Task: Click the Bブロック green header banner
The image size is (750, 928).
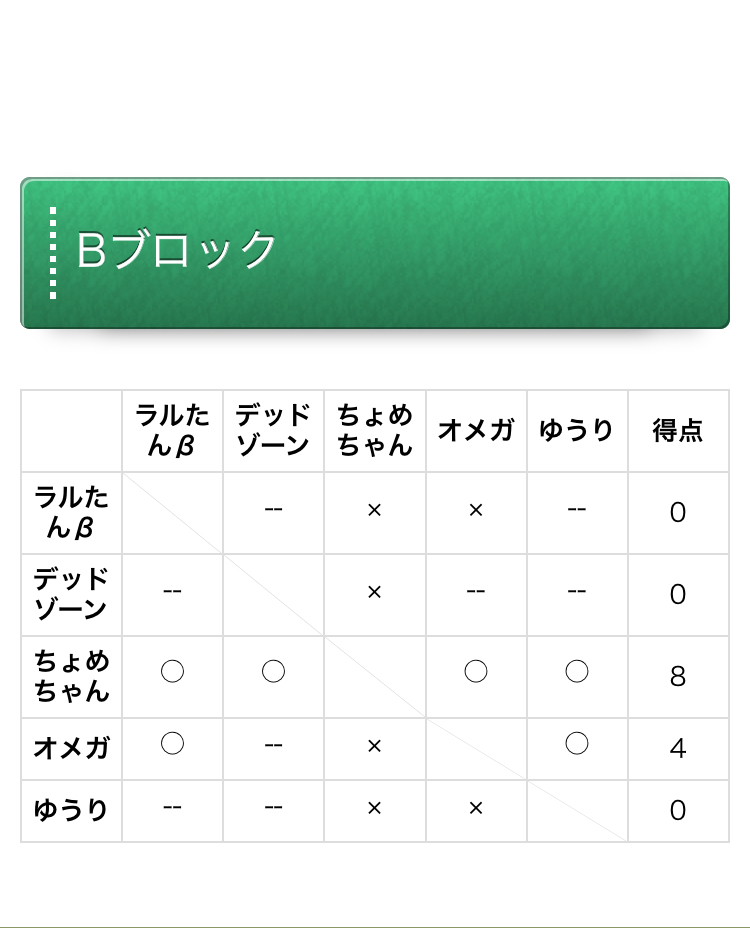Action: pos(375,253)
